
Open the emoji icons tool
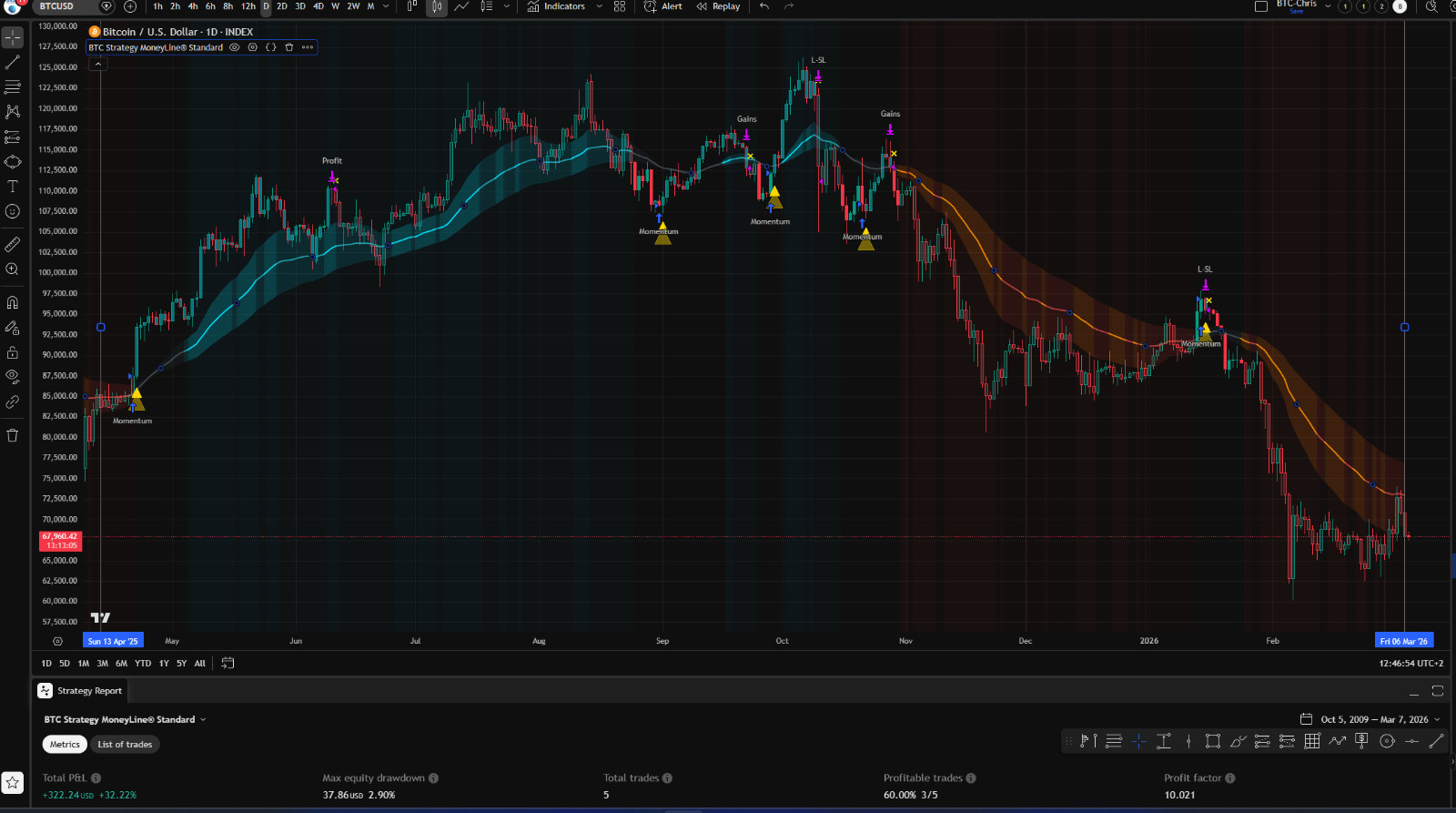(13, 211)
